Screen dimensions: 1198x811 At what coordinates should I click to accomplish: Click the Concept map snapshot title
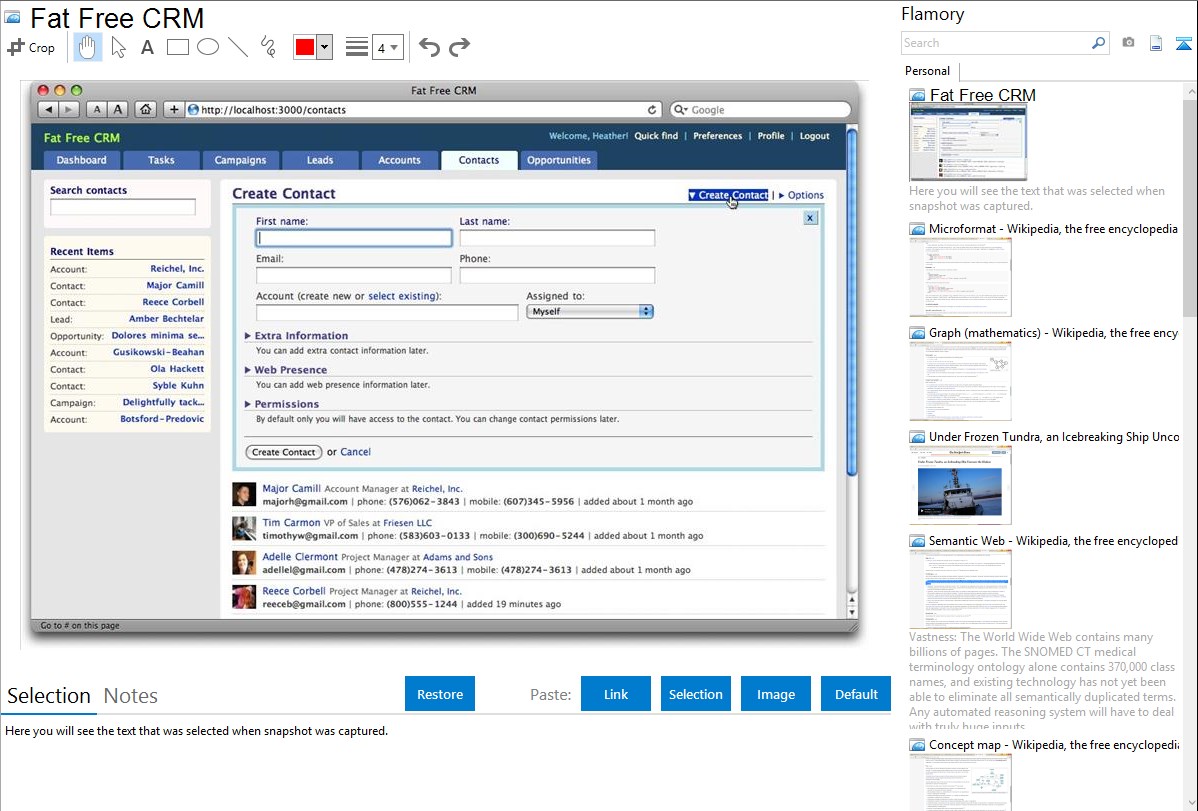click(1054, 745)
